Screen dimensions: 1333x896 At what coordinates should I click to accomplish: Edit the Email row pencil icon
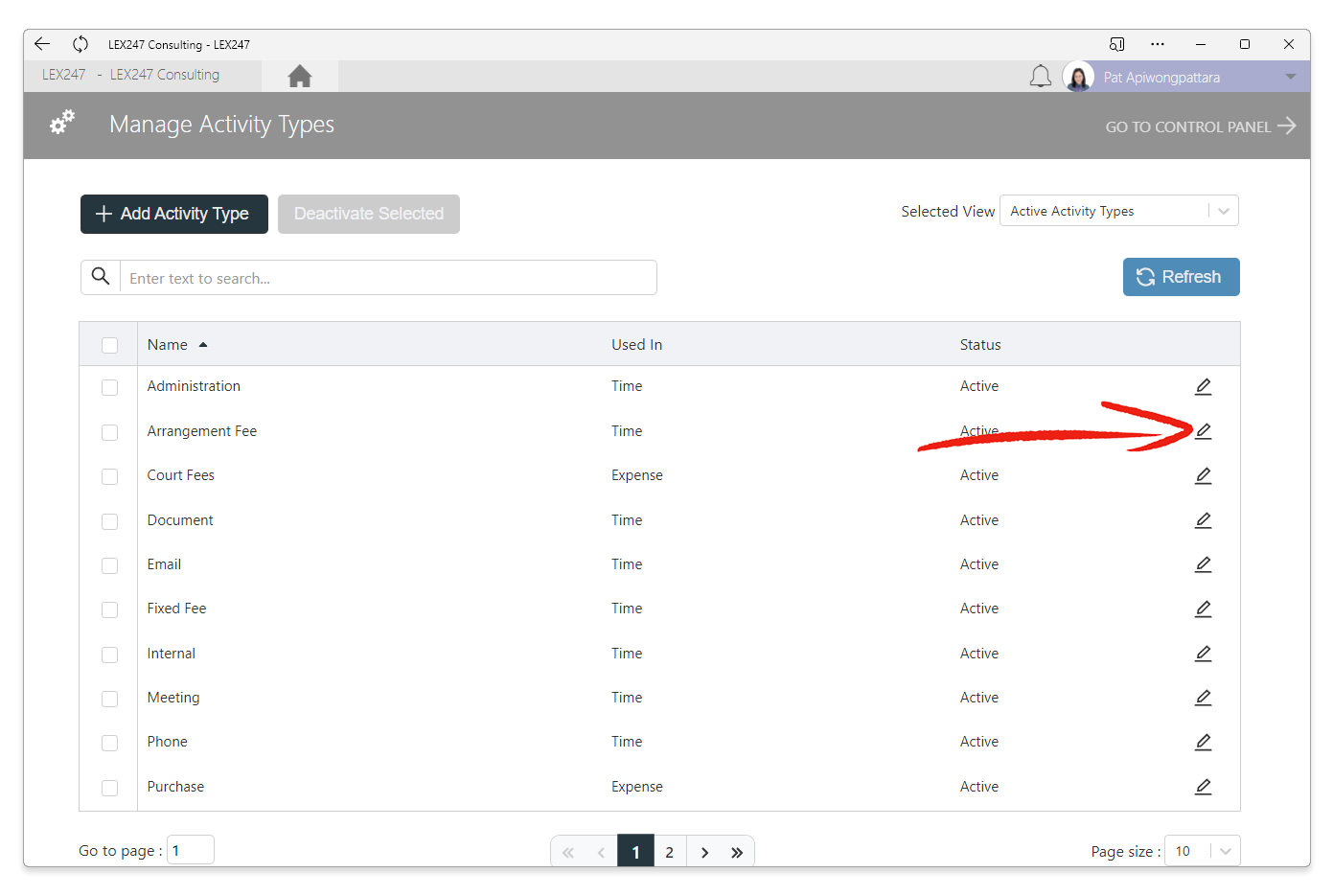point(1204,564)
